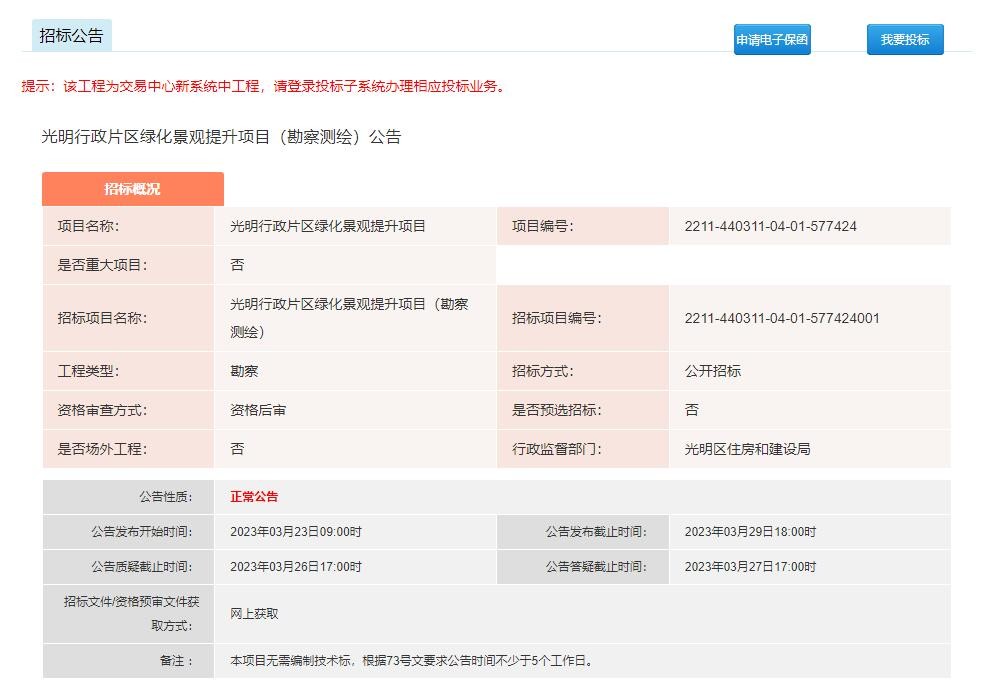Select the 招标公告 tab
Viewport: 1002px width, 694px height.
coord(71,36)
